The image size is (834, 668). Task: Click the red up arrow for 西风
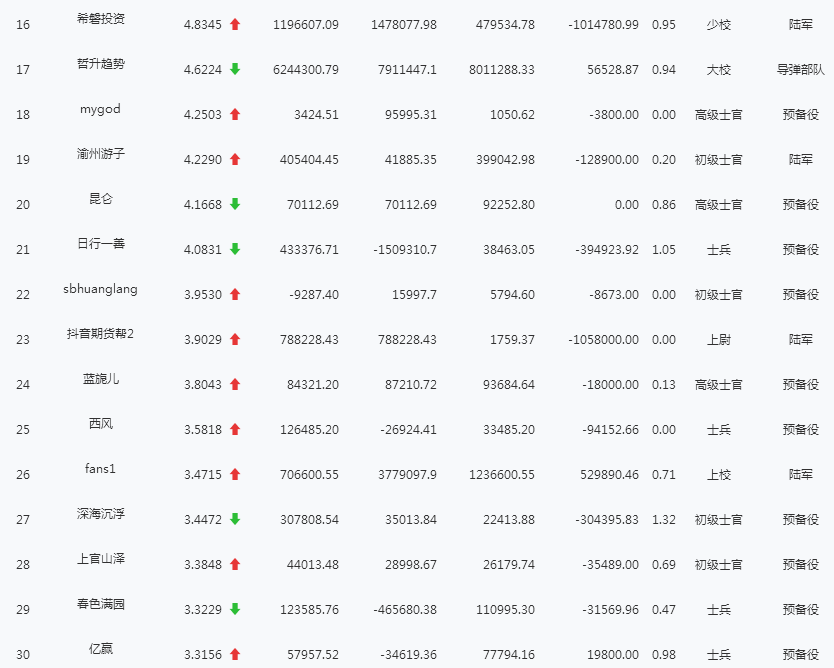(x=235, y=429)
